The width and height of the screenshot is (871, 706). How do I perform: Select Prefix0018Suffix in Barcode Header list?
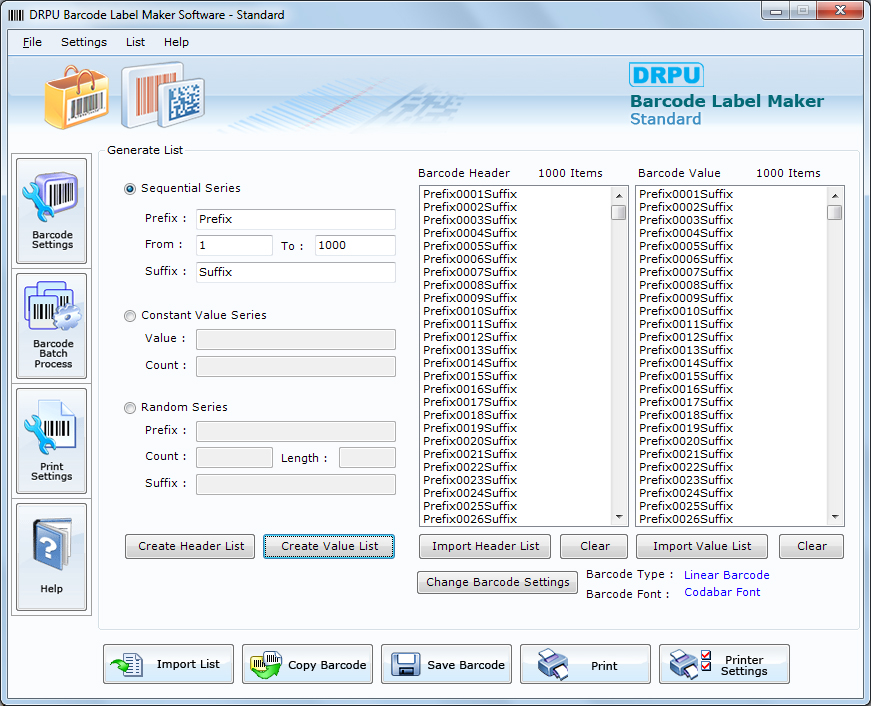coord(470,415)
